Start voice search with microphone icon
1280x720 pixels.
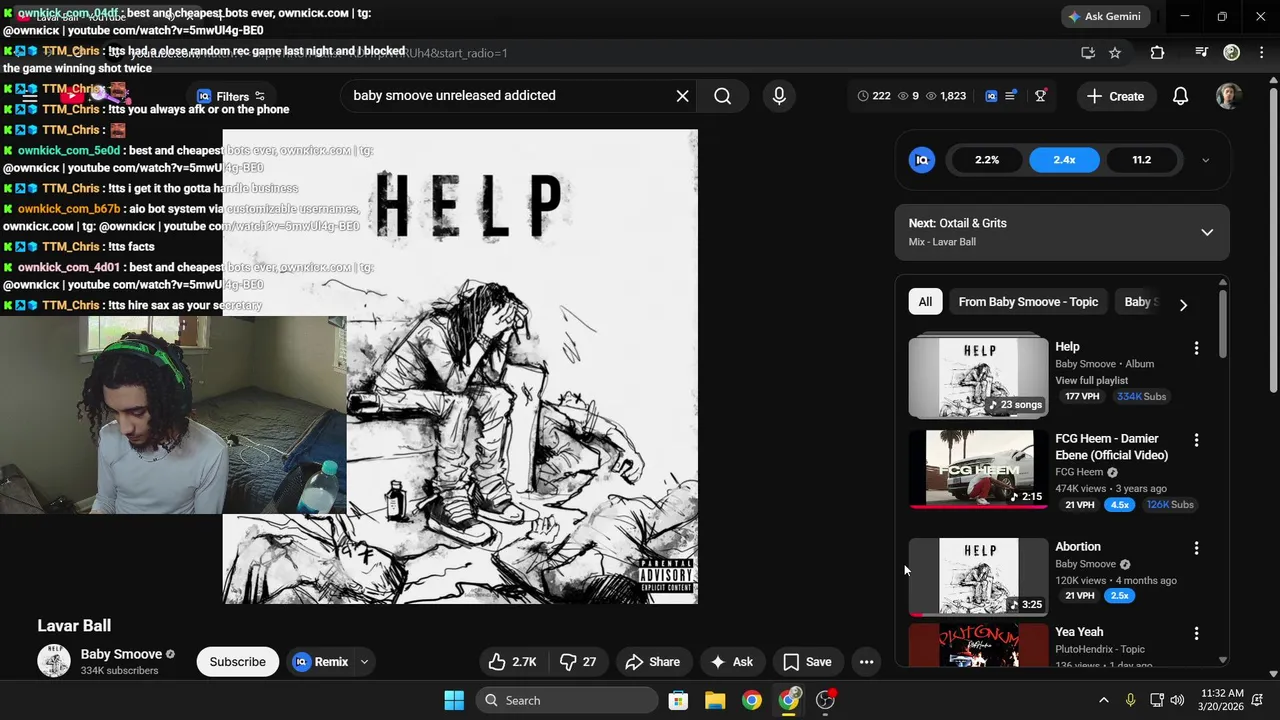pyautogui.click(x=779, y=96)
